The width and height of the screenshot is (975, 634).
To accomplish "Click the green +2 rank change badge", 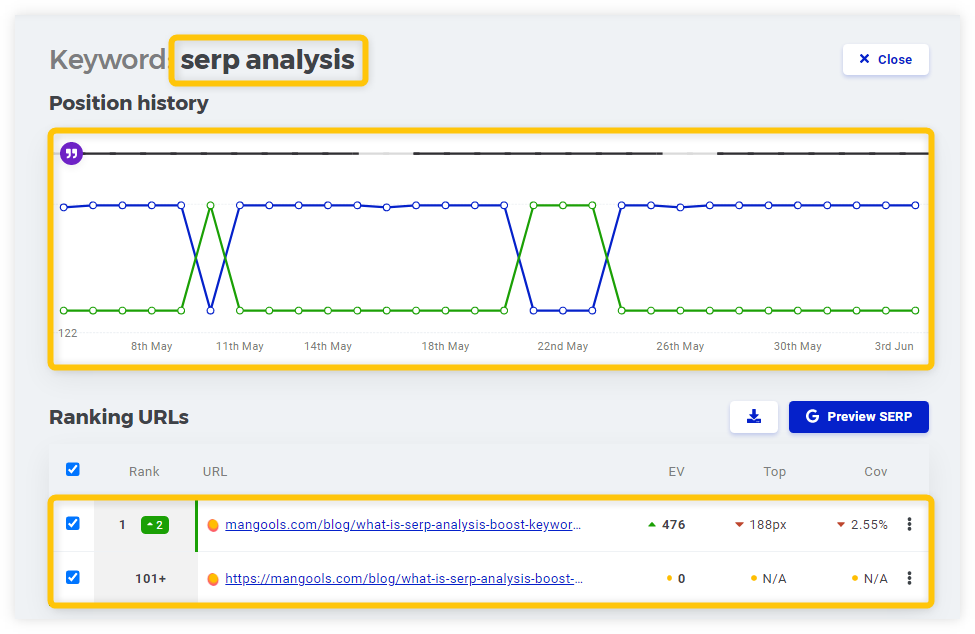I will pos(155,525).
